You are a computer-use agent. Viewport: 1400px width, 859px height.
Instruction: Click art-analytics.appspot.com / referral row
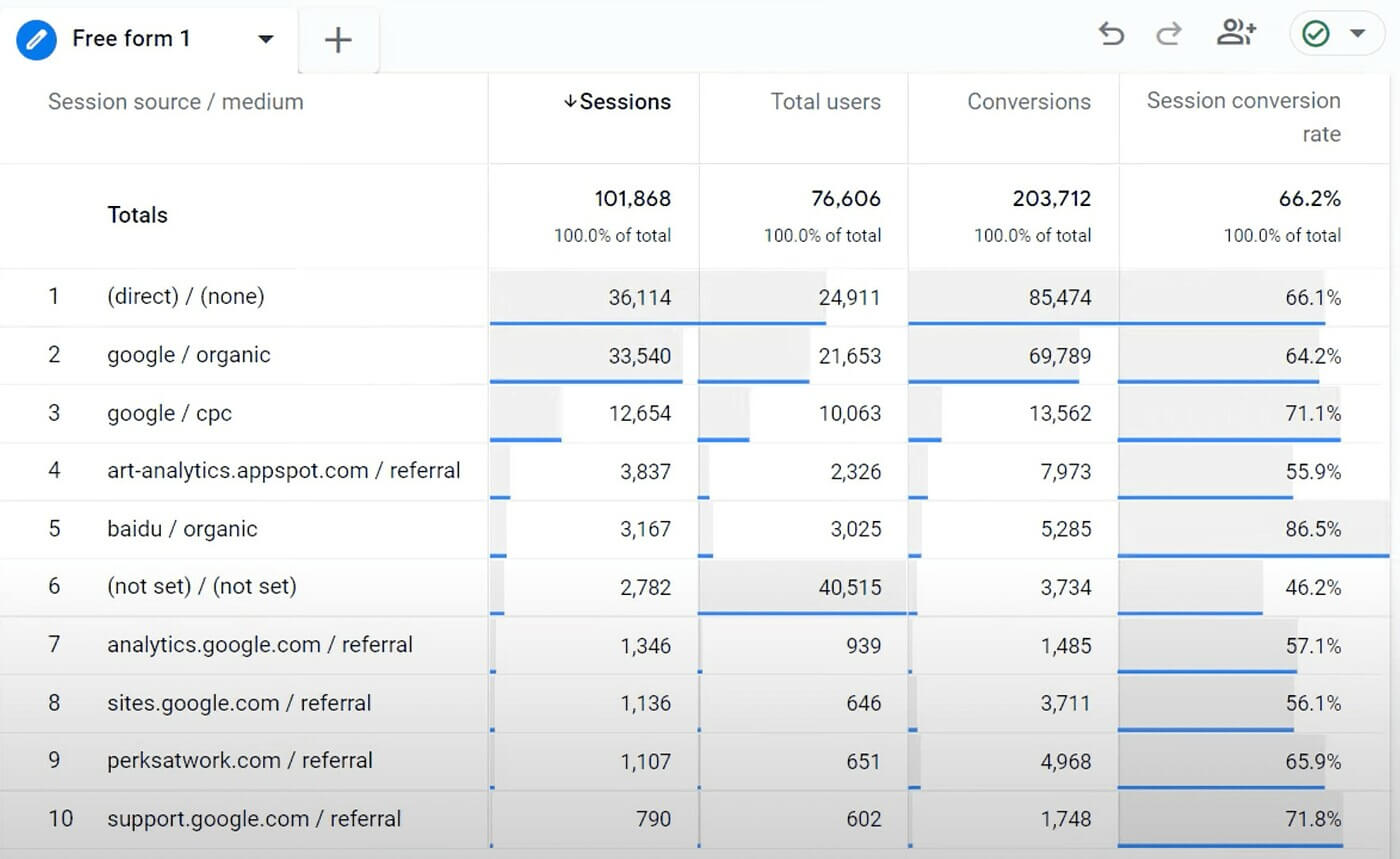284,471
